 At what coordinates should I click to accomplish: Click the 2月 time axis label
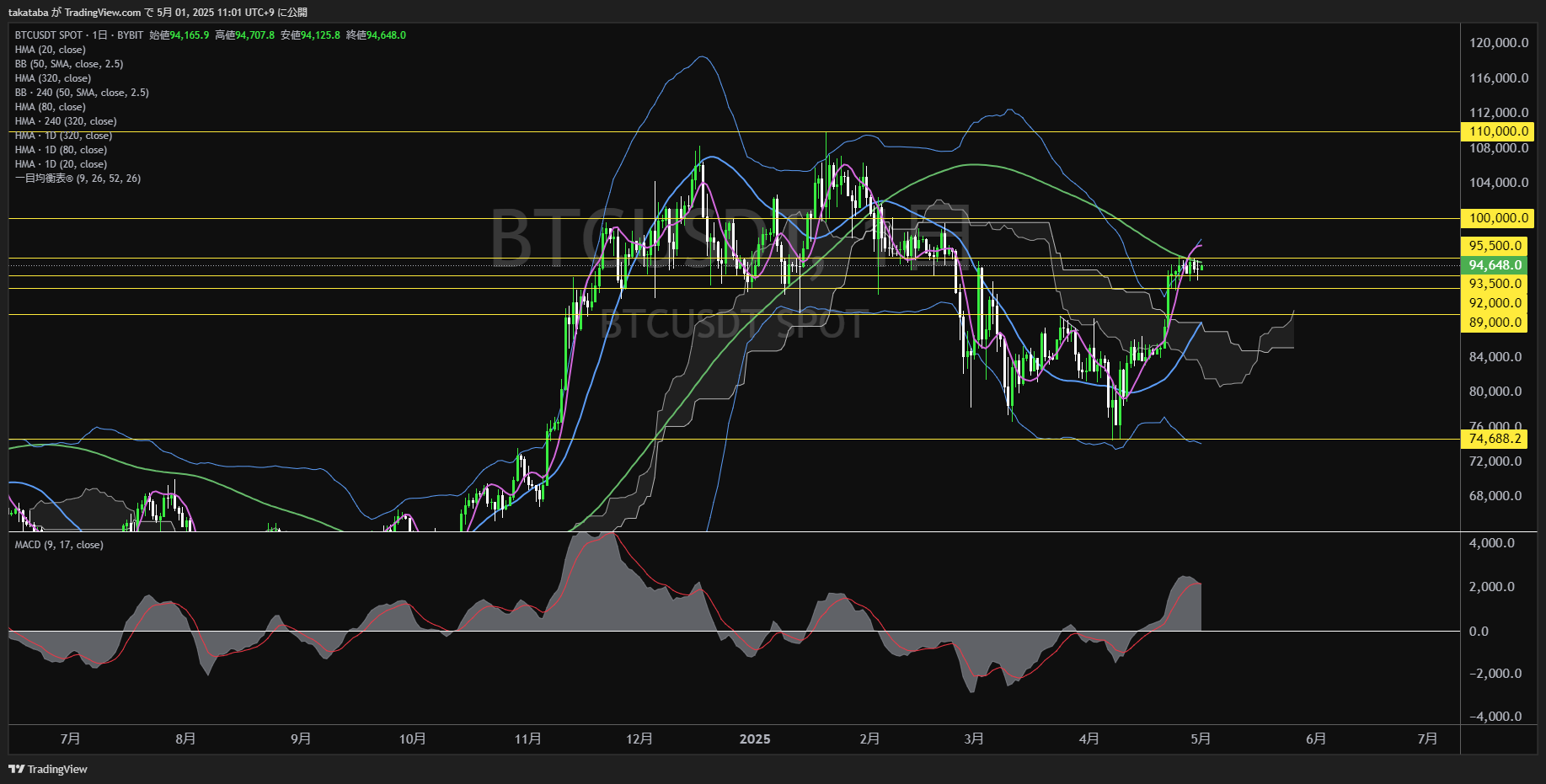[869, 739]
